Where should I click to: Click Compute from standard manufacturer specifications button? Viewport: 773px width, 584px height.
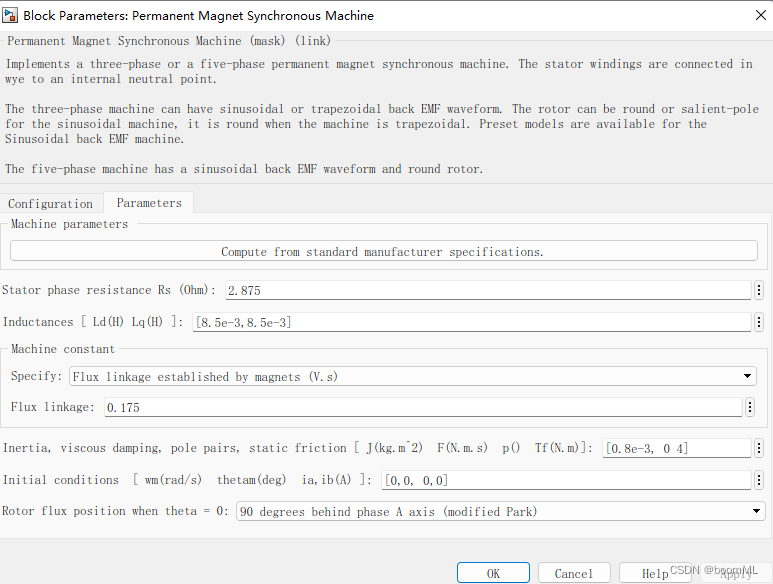(x=384, y=251)
